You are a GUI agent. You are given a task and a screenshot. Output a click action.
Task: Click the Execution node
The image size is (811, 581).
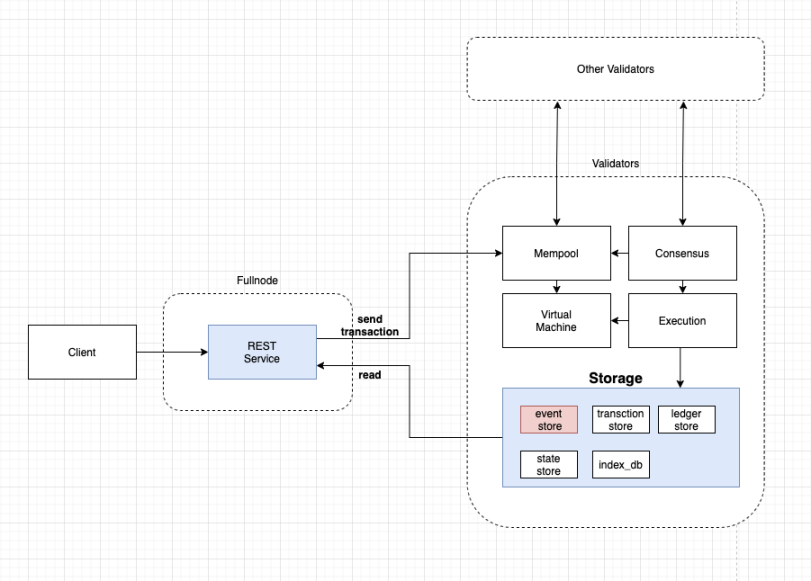[x=682, y=320]
